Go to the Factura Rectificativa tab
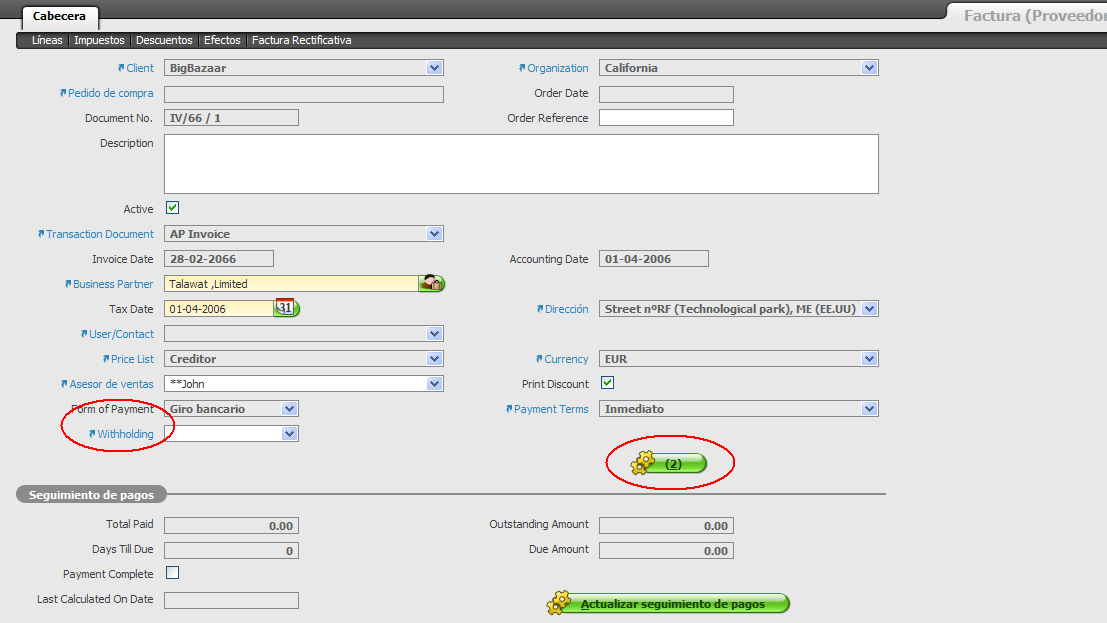 click(x=301, y=40)
